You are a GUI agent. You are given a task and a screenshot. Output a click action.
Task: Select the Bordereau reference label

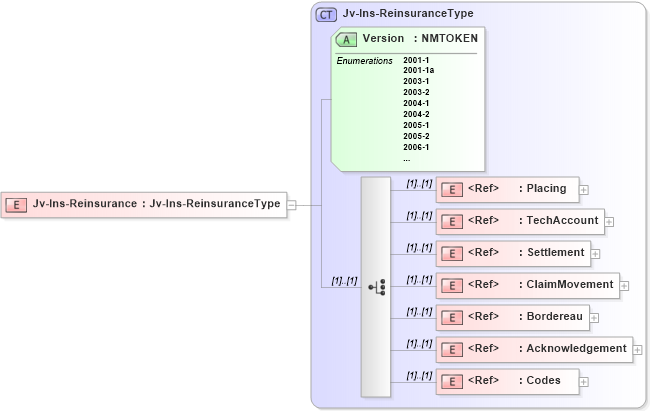(x=525, y=316)
